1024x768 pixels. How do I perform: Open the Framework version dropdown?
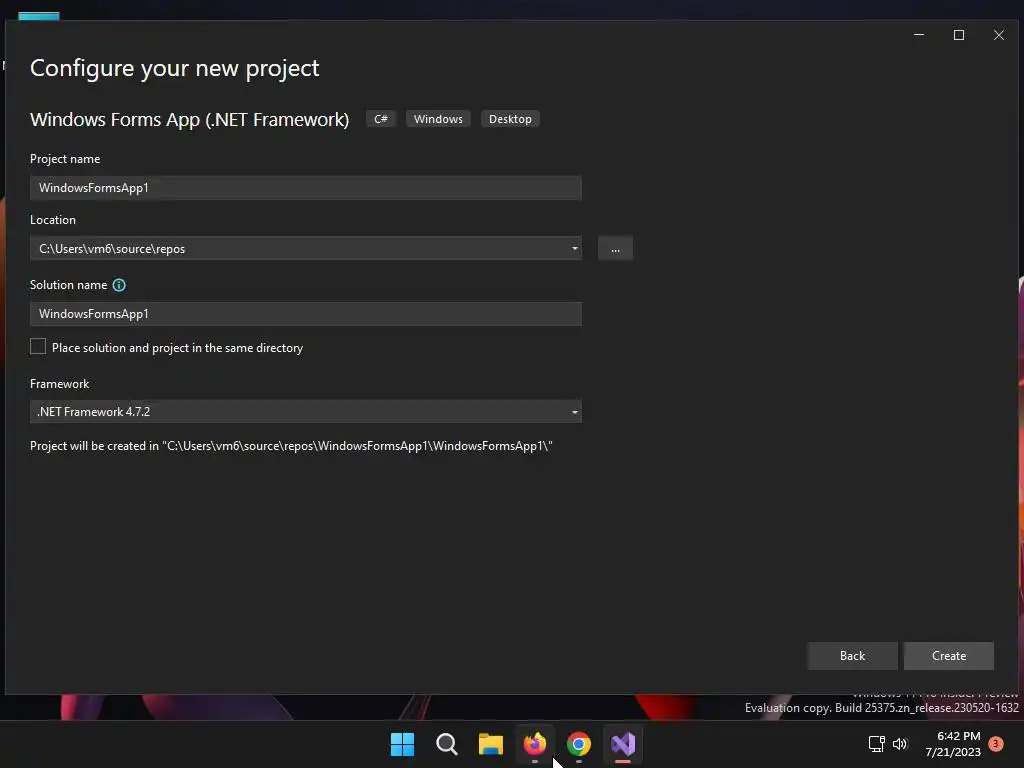(x=306, y=411)
